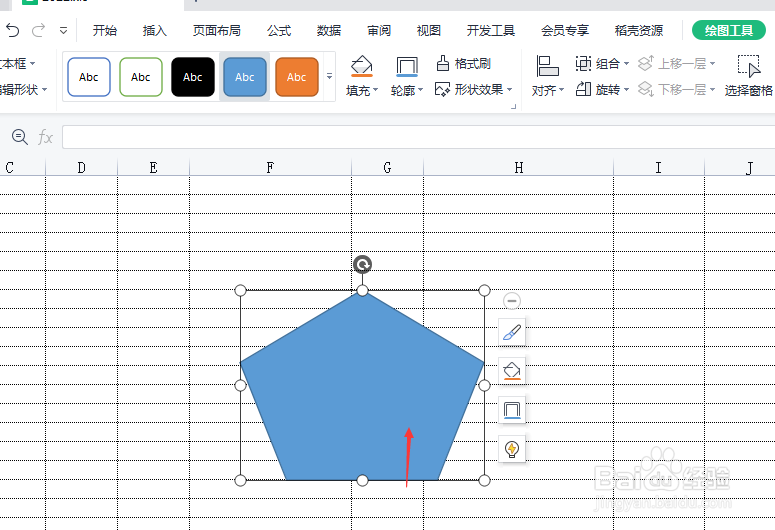Open the 审阅 ribbon tab
The width and height of the screenshot is (775, 530).
[x=379, y=31]
